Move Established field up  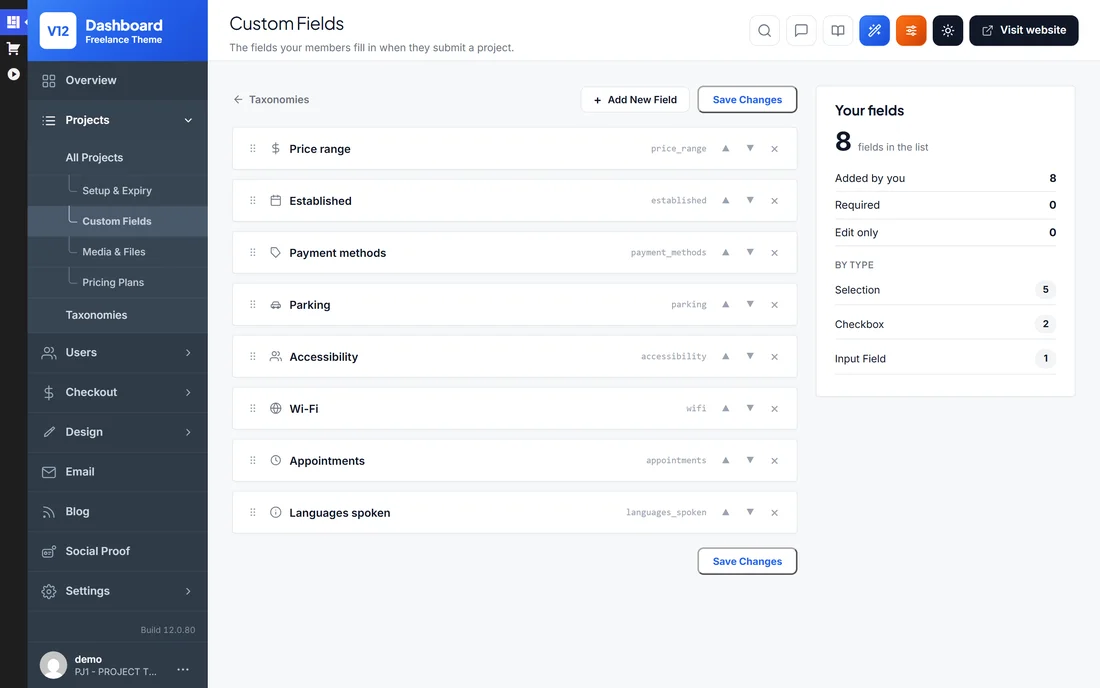(x=725, y=200)
